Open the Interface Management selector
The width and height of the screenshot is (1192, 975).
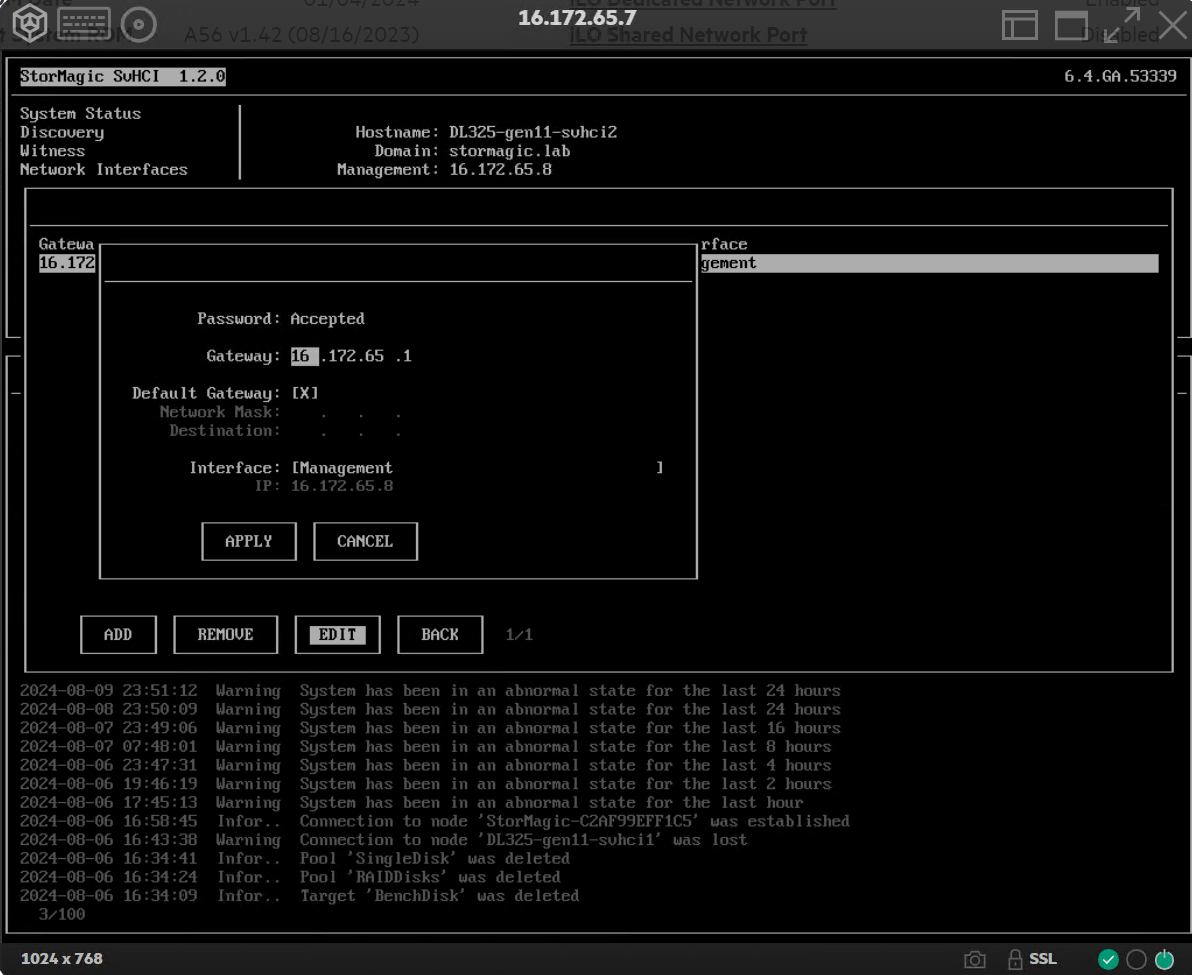click(477, 467)
